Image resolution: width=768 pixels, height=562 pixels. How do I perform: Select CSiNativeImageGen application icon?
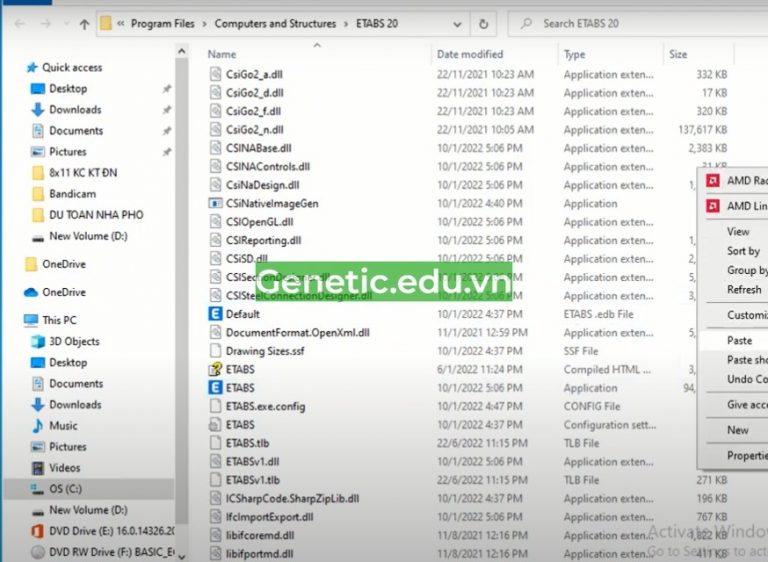(x=215, y=203)
